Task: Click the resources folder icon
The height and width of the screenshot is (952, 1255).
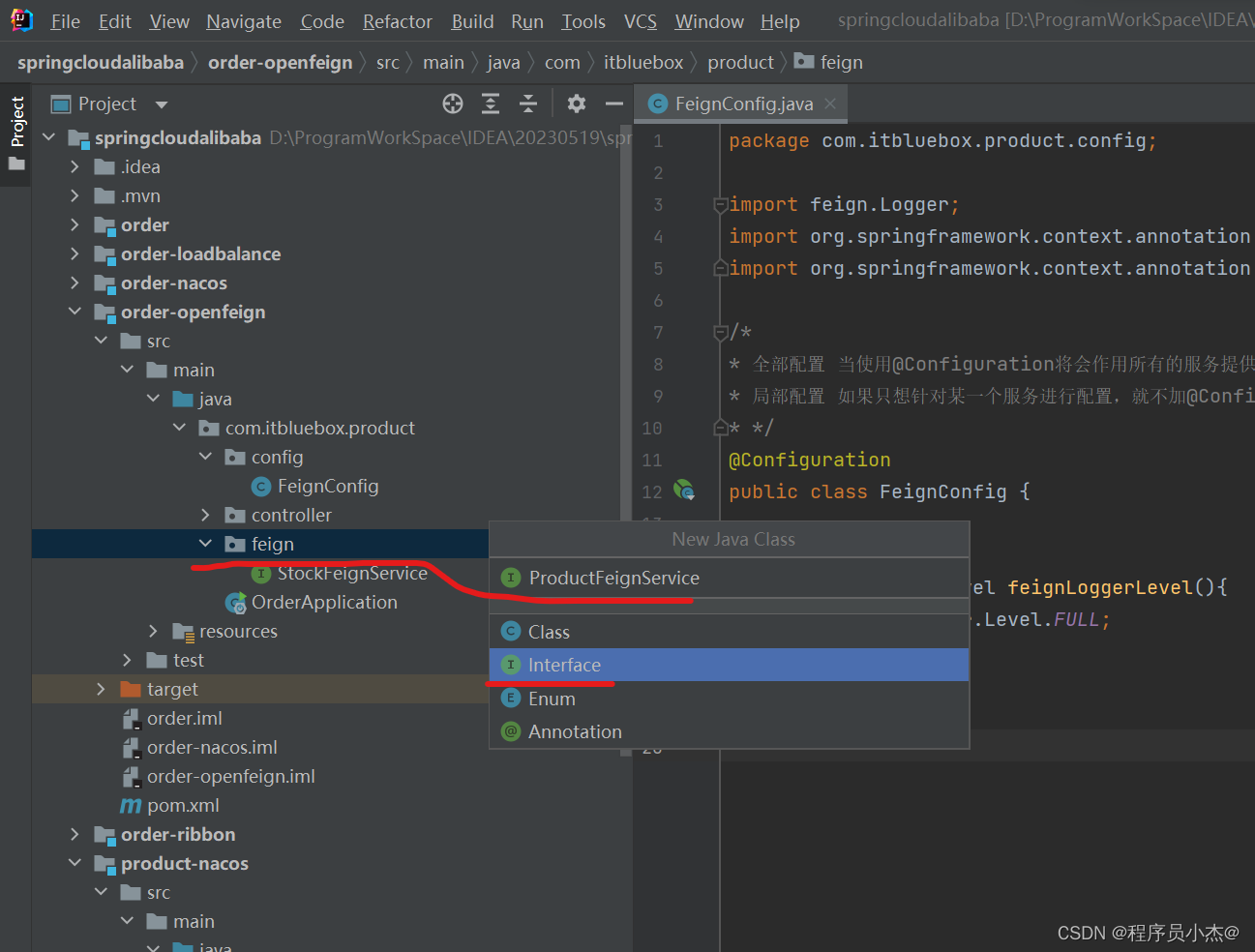Action: 183,632
